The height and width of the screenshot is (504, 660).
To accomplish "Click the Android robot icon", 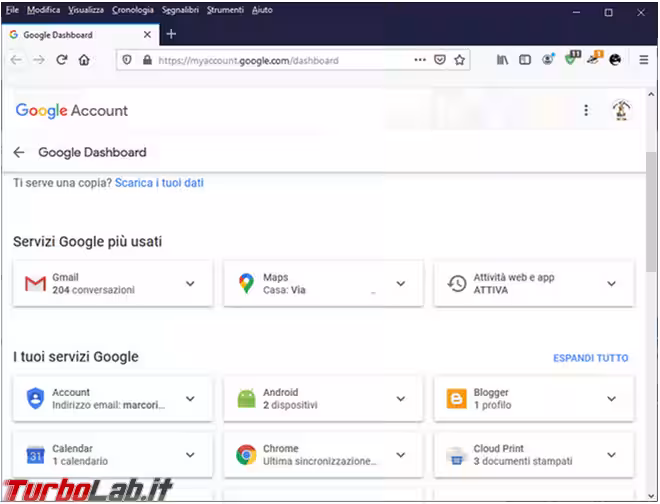I will 246,398.
